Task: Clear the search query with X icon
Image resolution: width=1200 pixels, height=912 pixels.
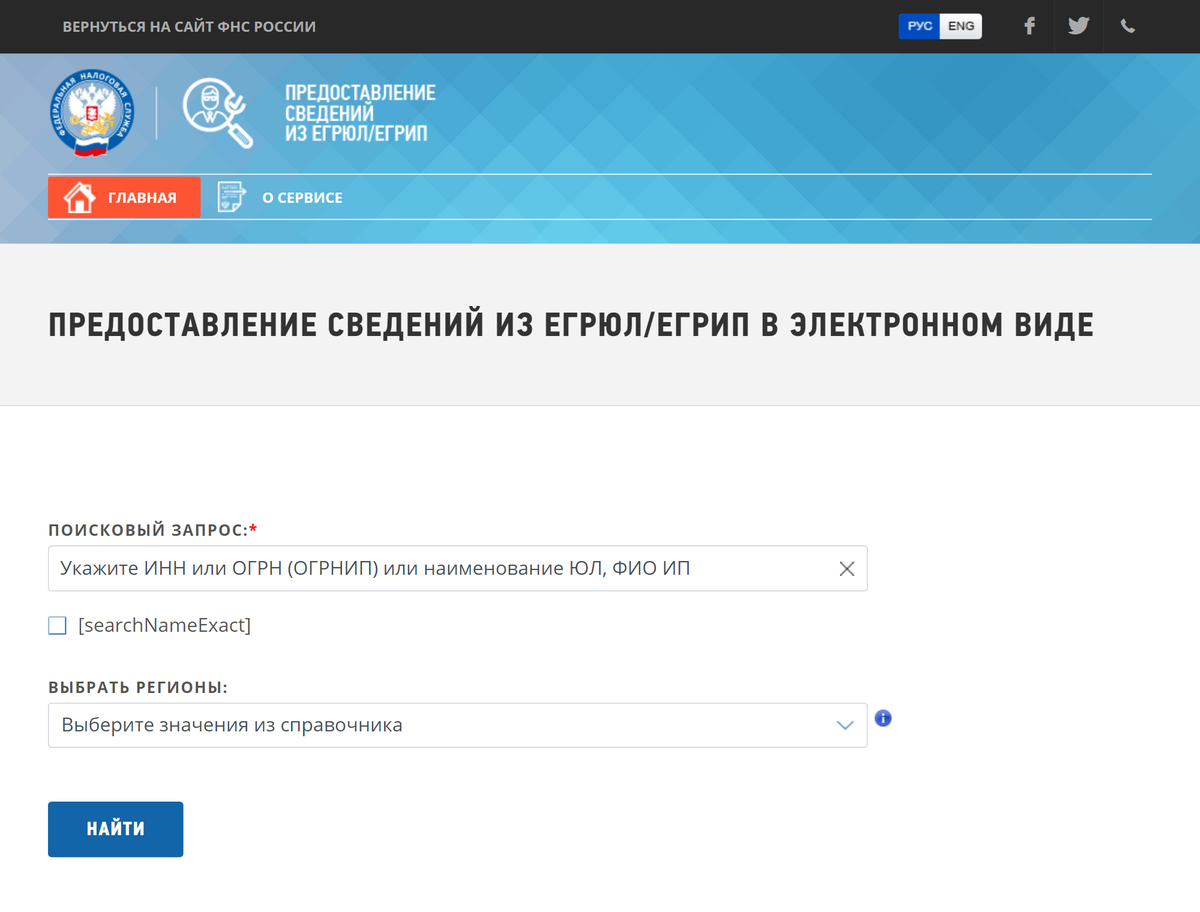Action: [x=847, y=569]
